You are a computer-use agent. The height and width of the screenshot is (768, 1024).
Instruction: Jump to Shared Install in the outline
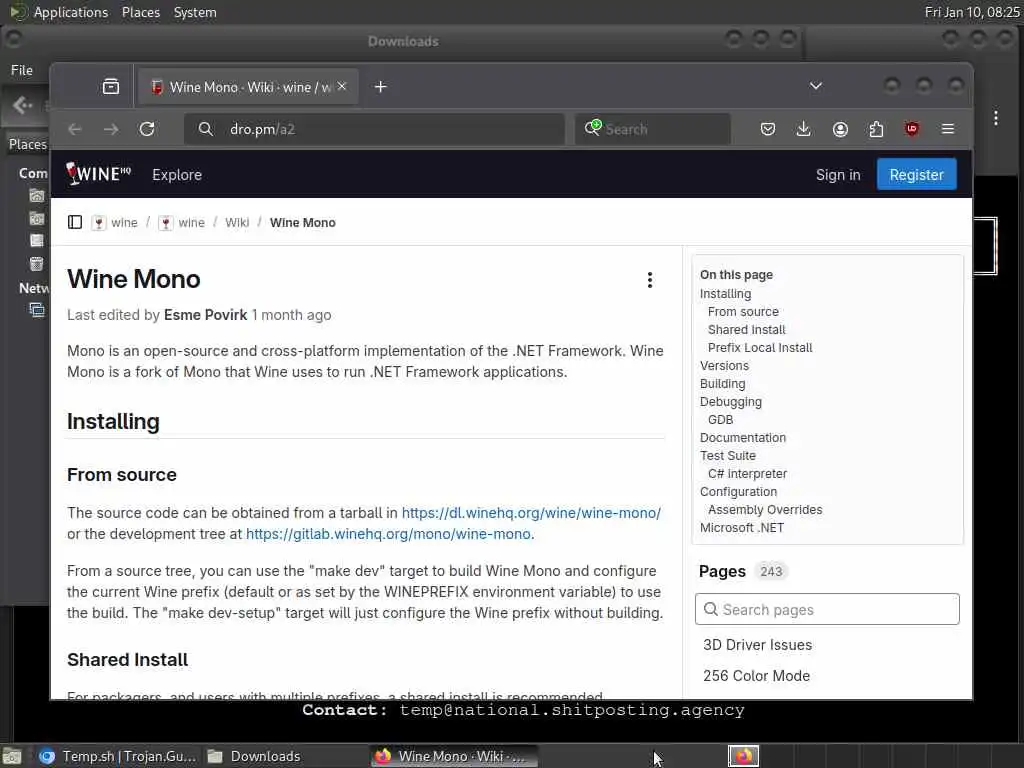pyautogui.click(x=746, y=330)
